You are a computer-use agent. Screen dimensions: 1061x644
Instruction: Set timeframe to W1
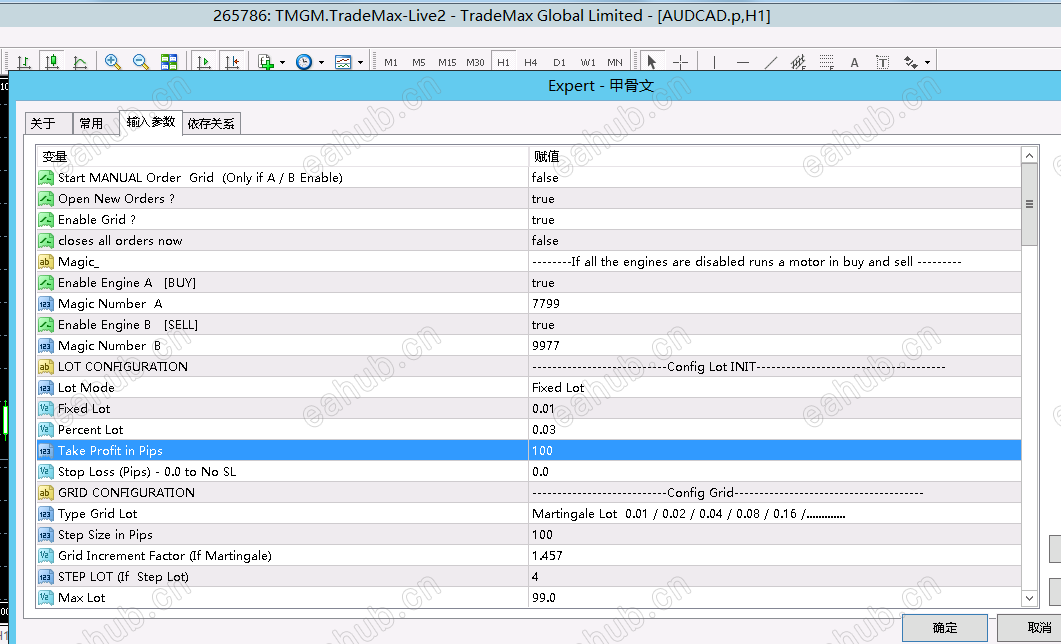point(587,62)
